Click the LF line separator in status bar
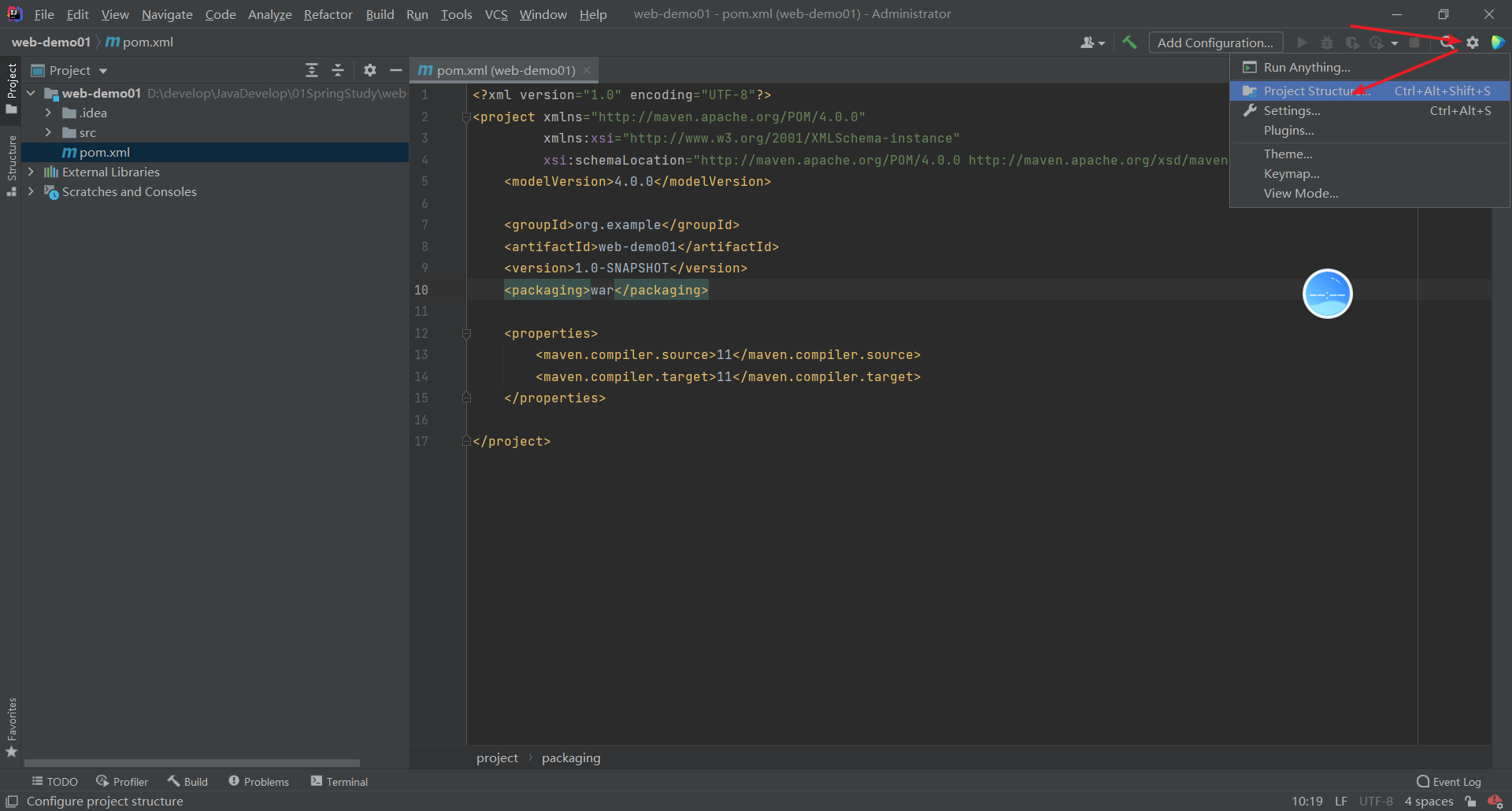The width and height of the screenshot is (1512, 811). coord(1341,802)
